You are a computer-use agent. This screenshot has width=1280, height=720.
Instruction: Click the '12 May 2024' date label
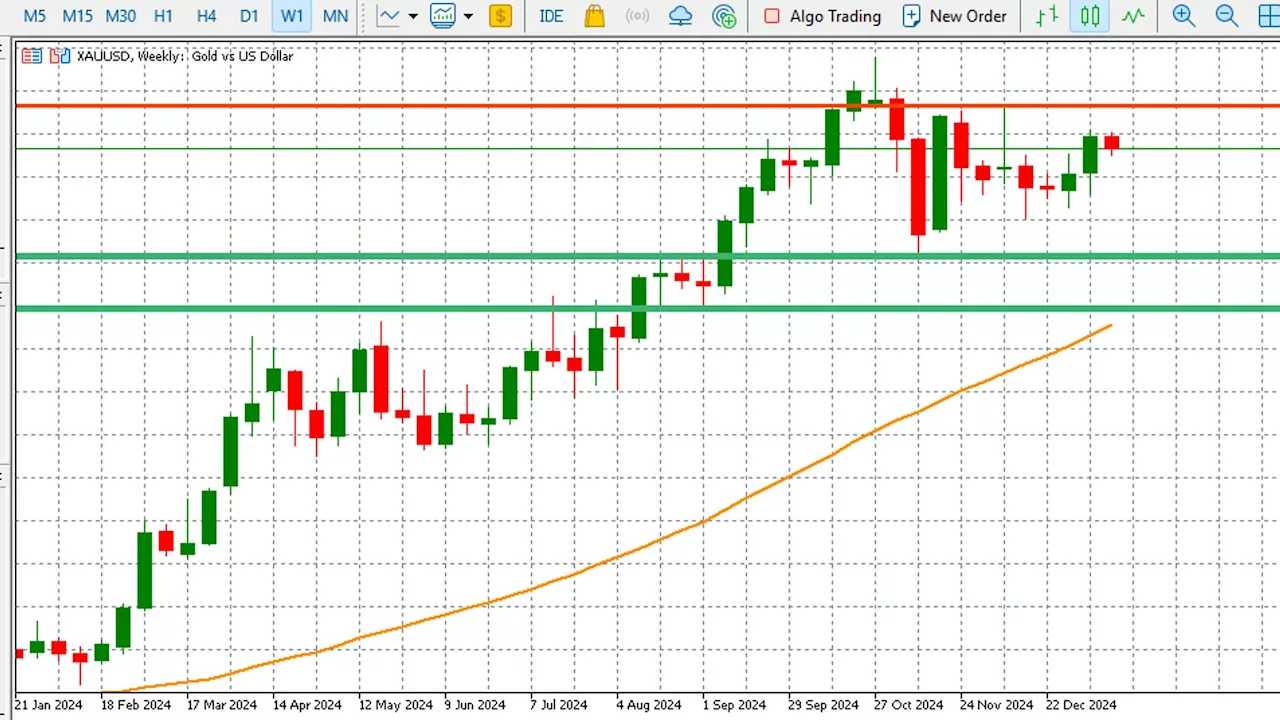coord(394,705)
